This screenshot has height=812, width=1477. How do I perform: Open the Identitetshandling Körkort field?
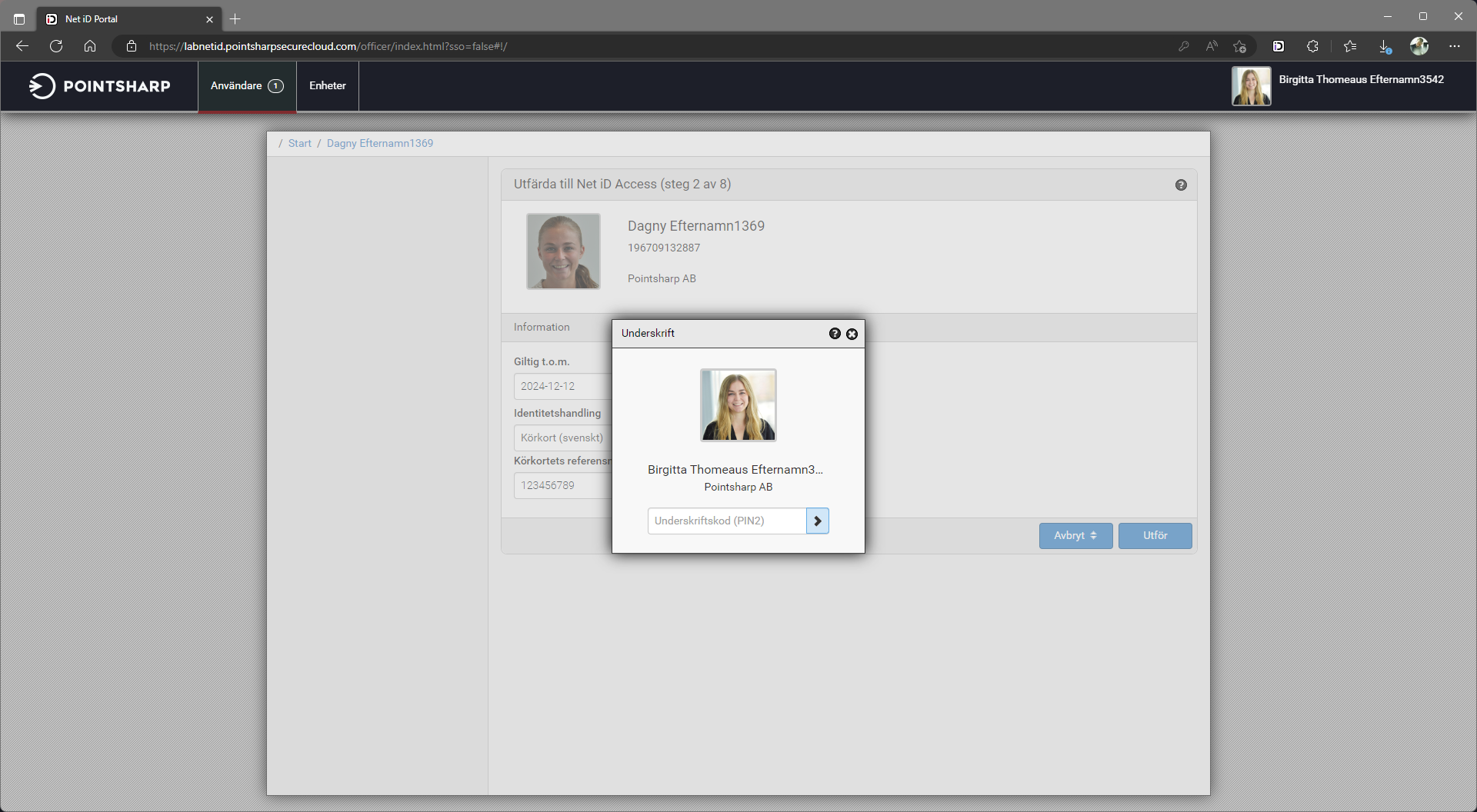click(563, 438)
